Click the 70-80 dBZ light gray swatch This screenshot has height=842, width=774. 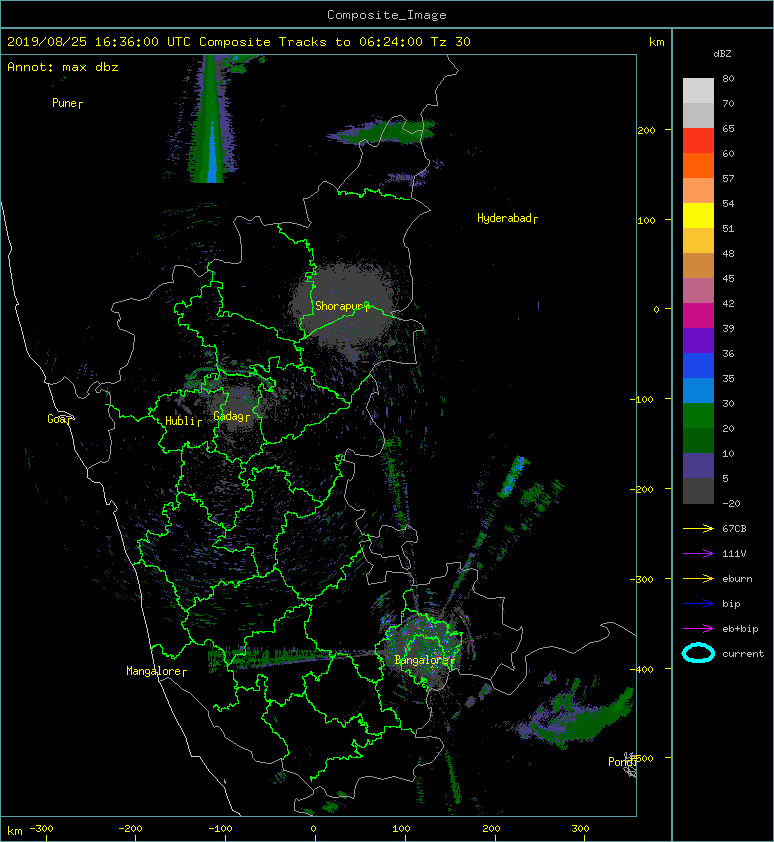pyautogui.click(x=698, y=91)
